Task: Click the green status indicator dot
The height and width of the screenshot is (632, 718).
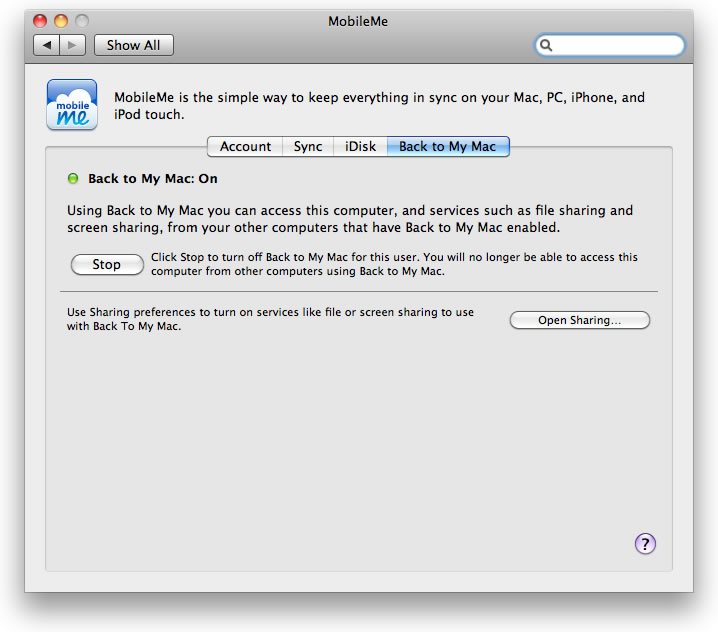Action: (73, 178)
